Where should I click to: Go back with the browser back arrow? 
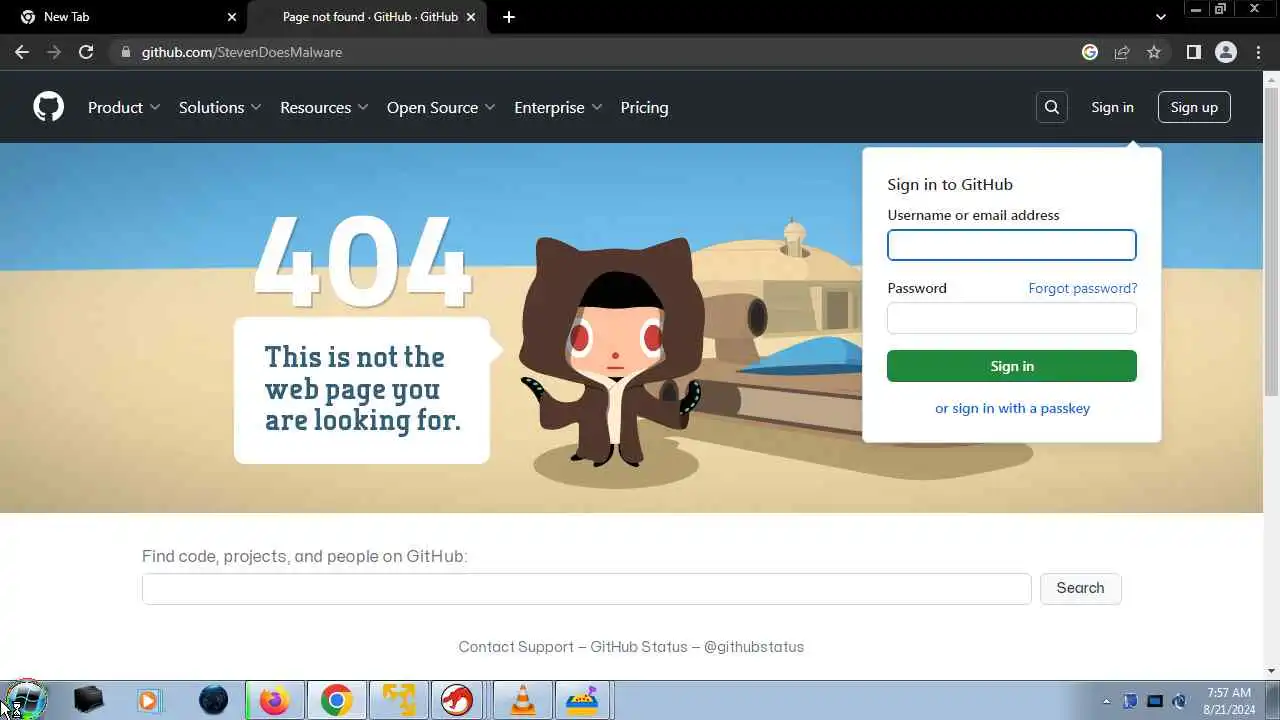coord(22,52)
